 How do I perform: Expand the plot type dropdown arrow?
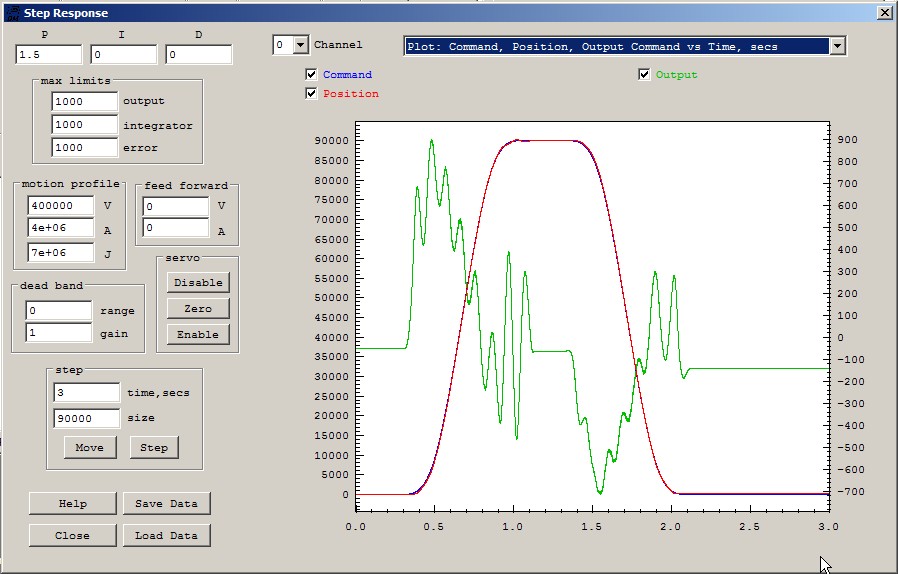coord(837,46)
